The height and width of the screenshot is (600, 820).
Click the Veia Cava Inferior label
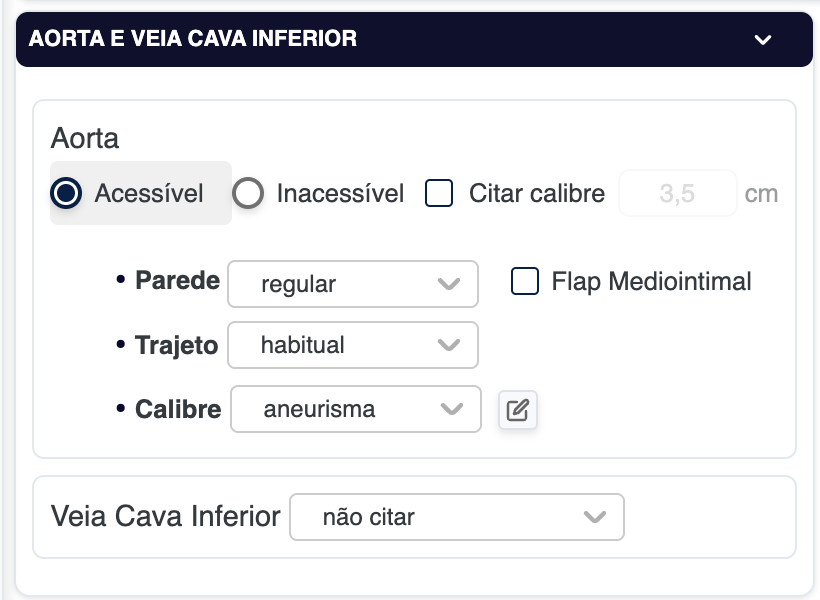165,516
